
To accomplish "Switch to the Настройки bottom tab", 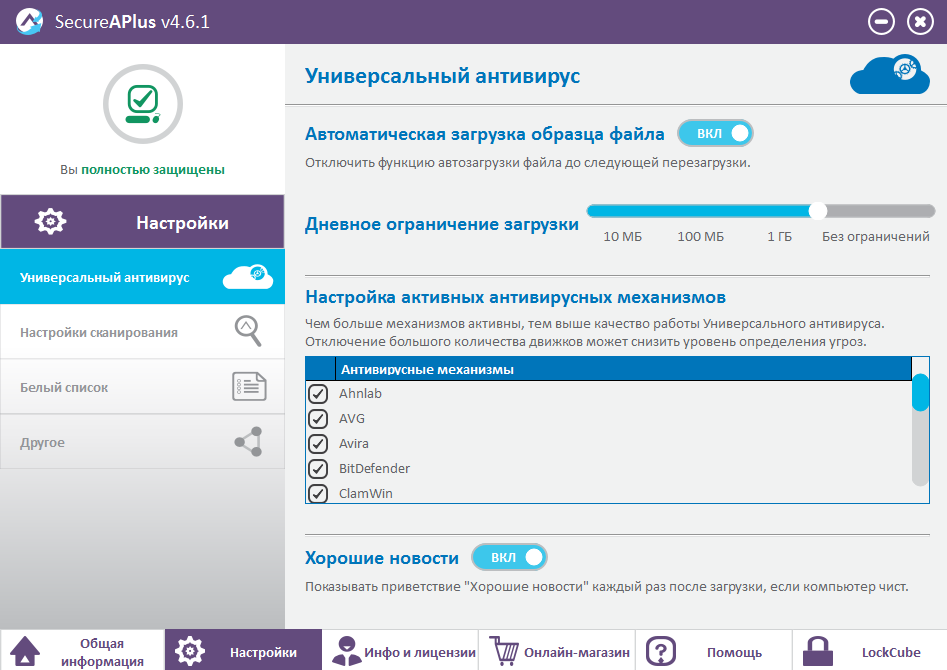I will tap(243, 651).
